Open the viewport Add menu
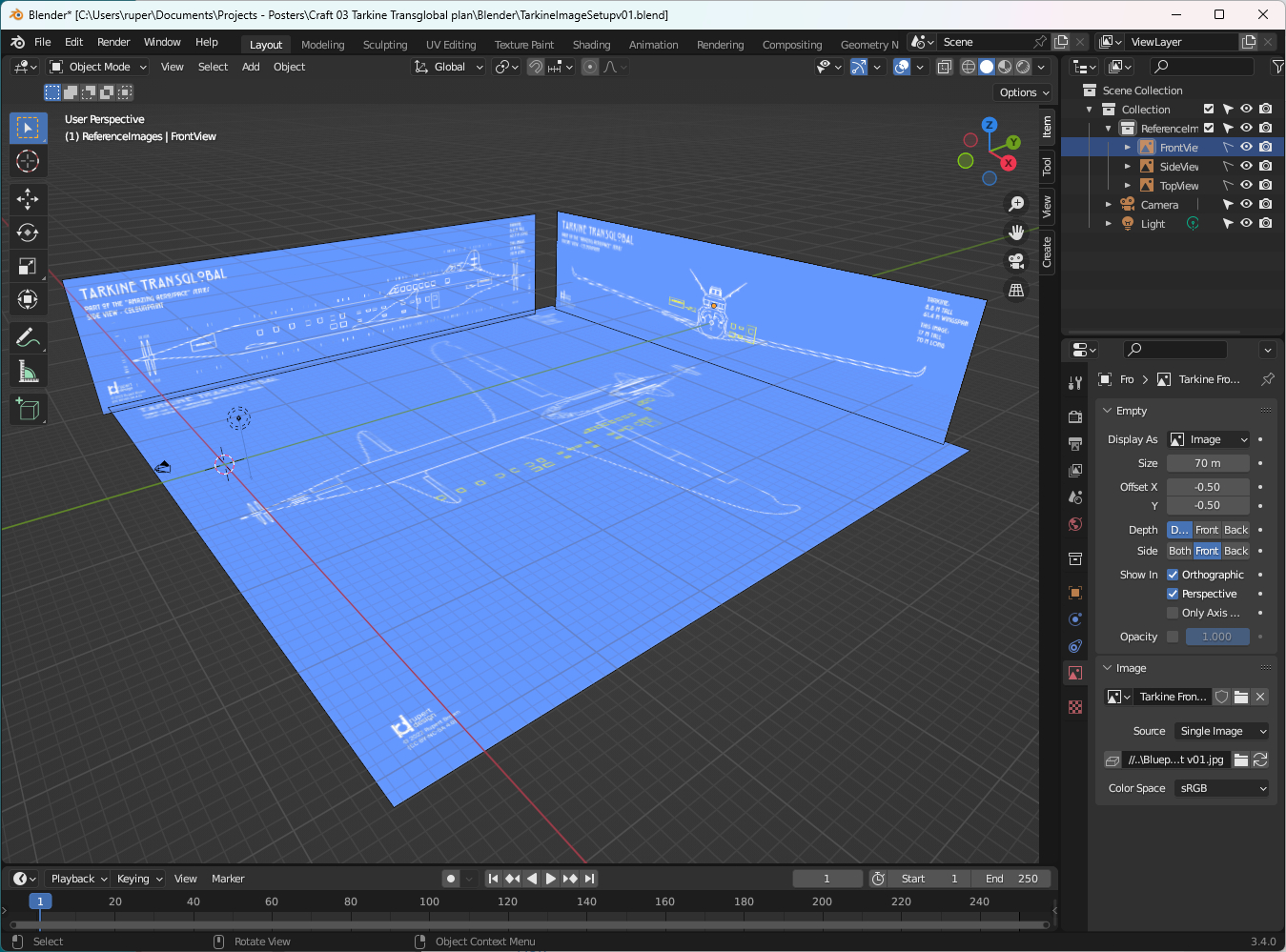Image resolution: width=1286 pixels, height=952 pixels. [x=251, y=67]
